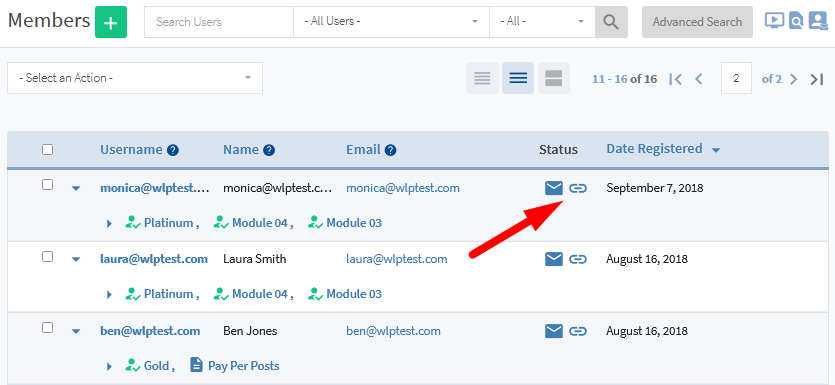
Task: Open the video tutorial icon in header
Action: [774, 21]
